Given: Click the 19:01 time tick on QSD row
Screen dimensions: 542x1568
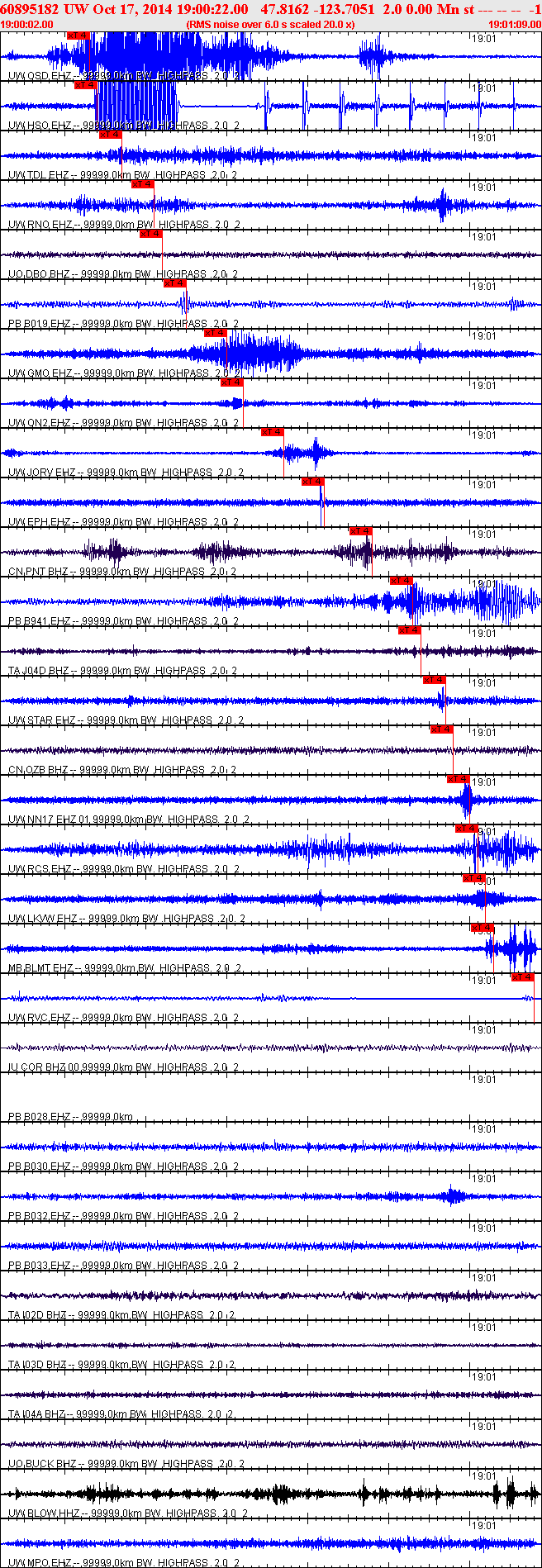Looking at the screenshot, I should pyautogui.click(x=483, y=38).
